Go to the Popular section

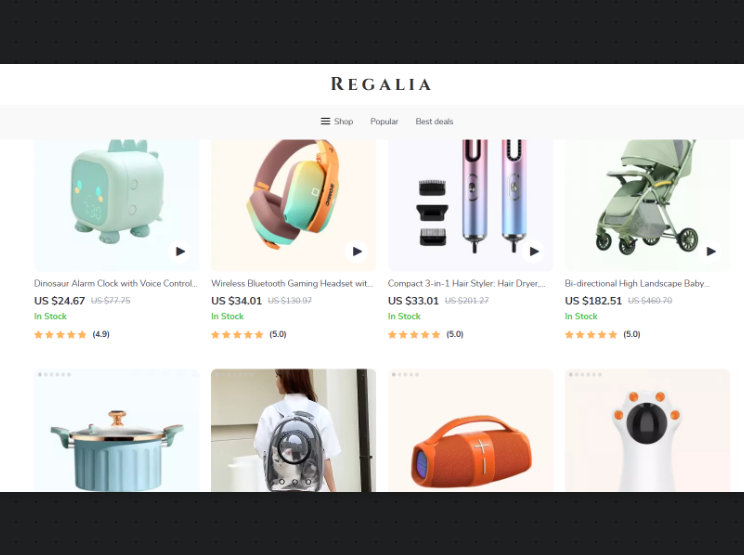(384, 121)
